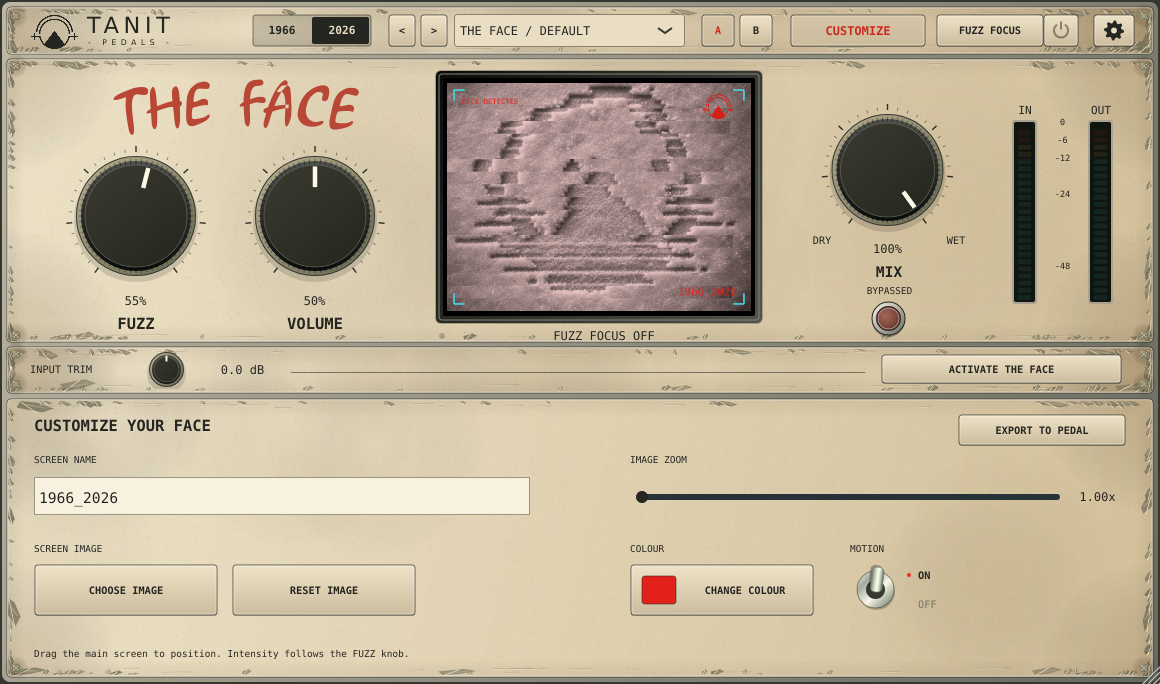Click the FUZZ FOCUS button
The image size is (1160, 684).
point(989,30)
